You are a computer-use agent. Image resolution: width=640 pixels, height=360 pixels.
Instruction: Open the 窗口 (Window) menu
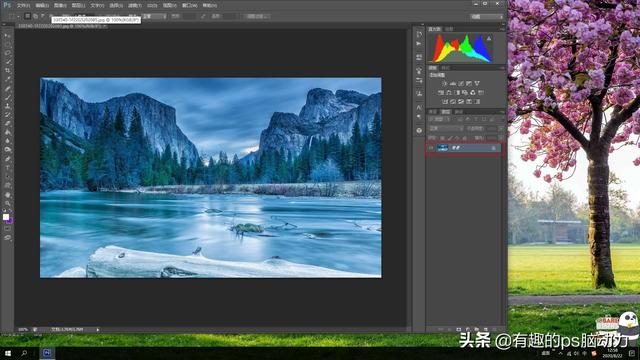coord(189,5)
